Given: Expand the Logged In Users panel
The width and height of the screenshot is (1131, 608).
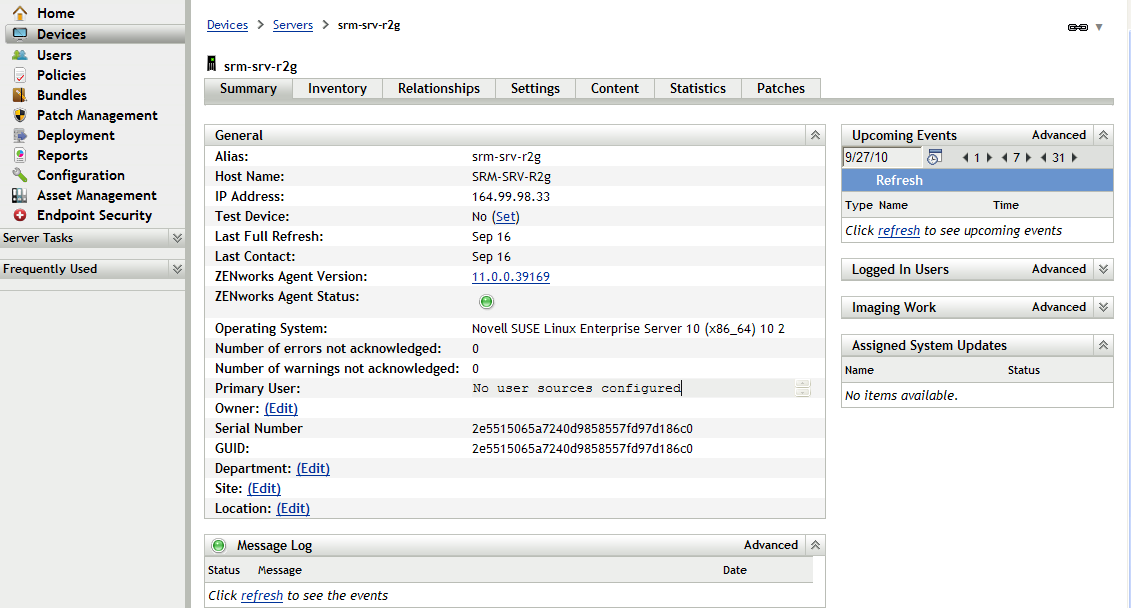Looking at the screenshot, I should [1103, 269].
